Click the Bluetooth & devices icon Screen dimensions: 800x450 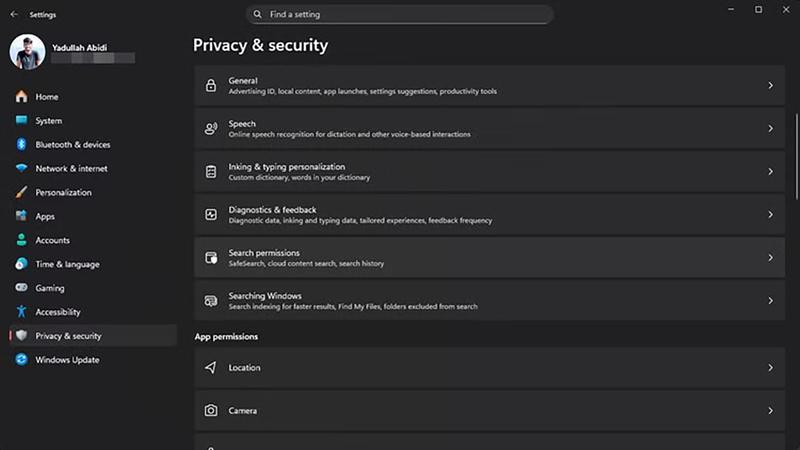click(x=21, y=145)
